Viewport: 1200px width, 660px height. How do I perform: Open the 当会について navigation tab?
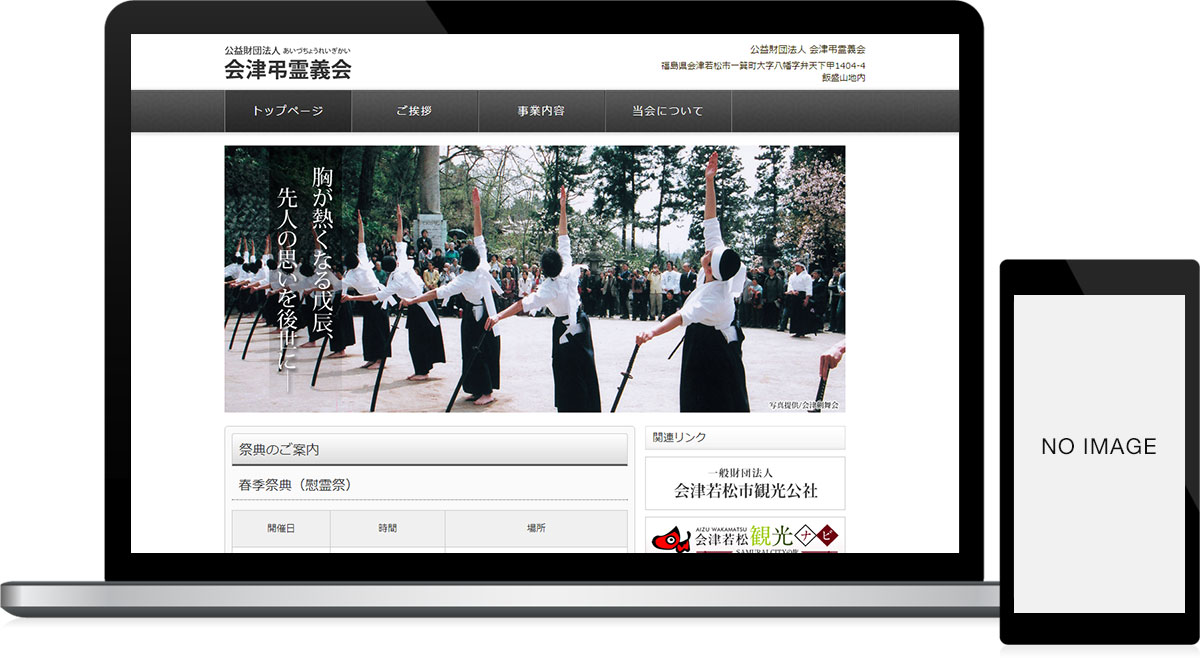tap(668, 111)
